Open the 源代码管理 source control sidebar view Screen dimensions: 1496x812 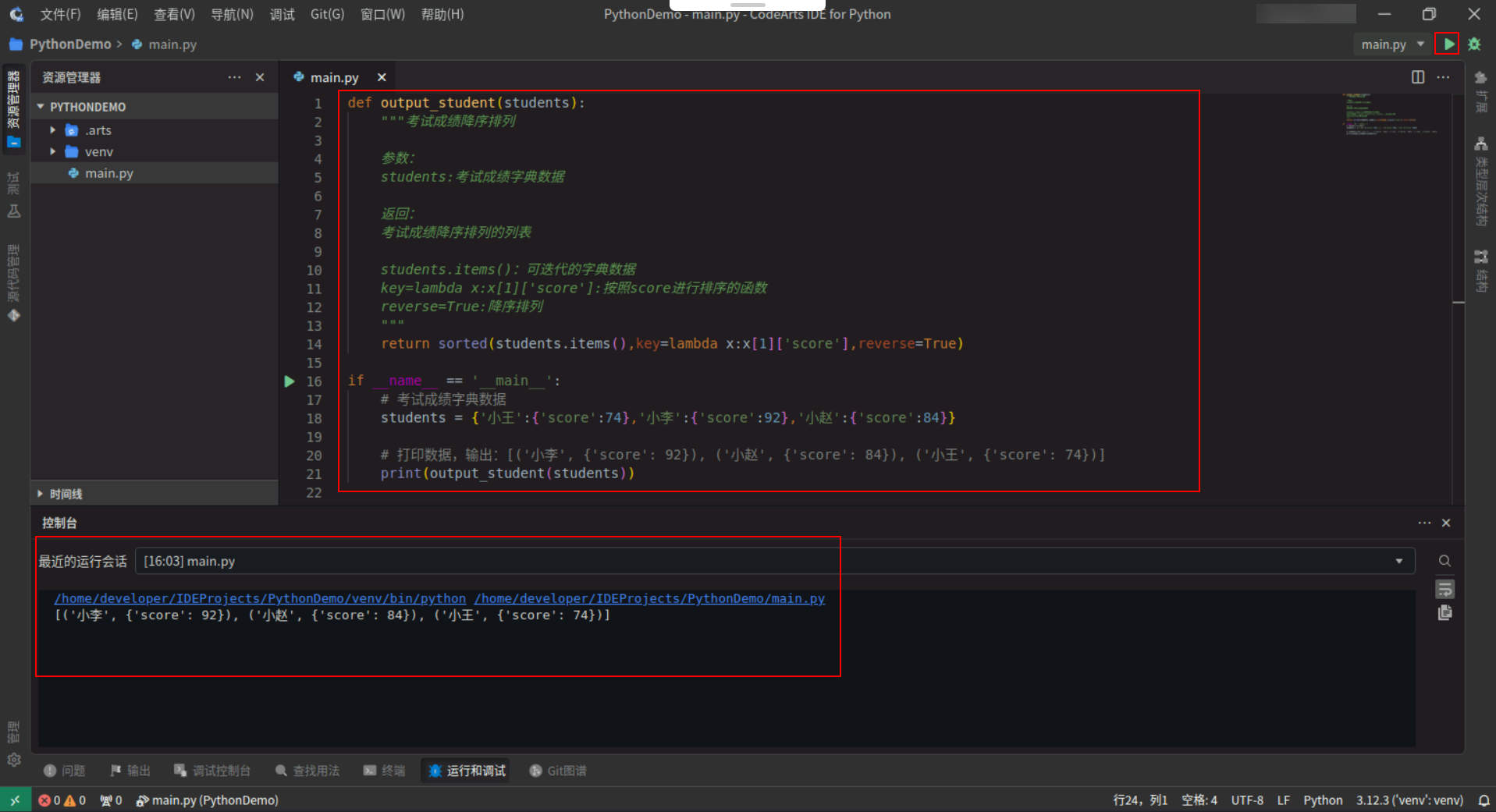(14, 282)
